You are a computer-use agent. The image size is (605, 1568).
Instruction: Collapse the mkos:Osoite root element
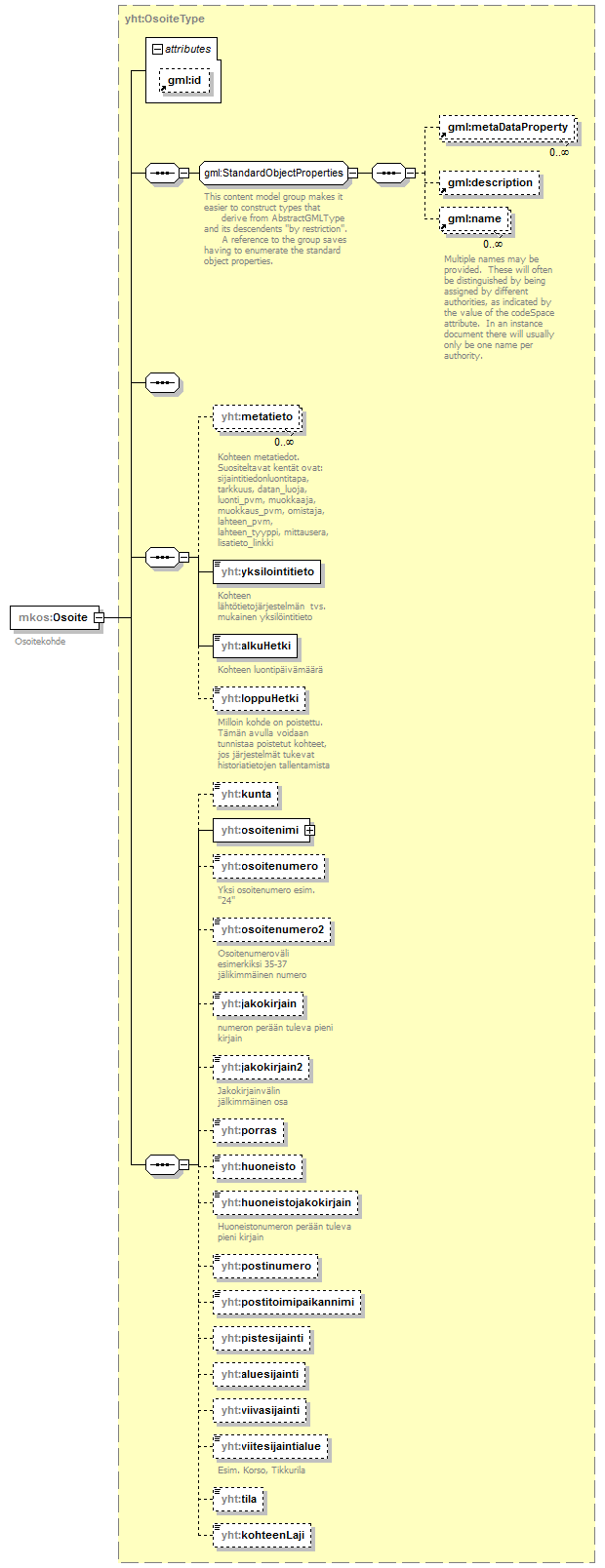pos(100,617)
